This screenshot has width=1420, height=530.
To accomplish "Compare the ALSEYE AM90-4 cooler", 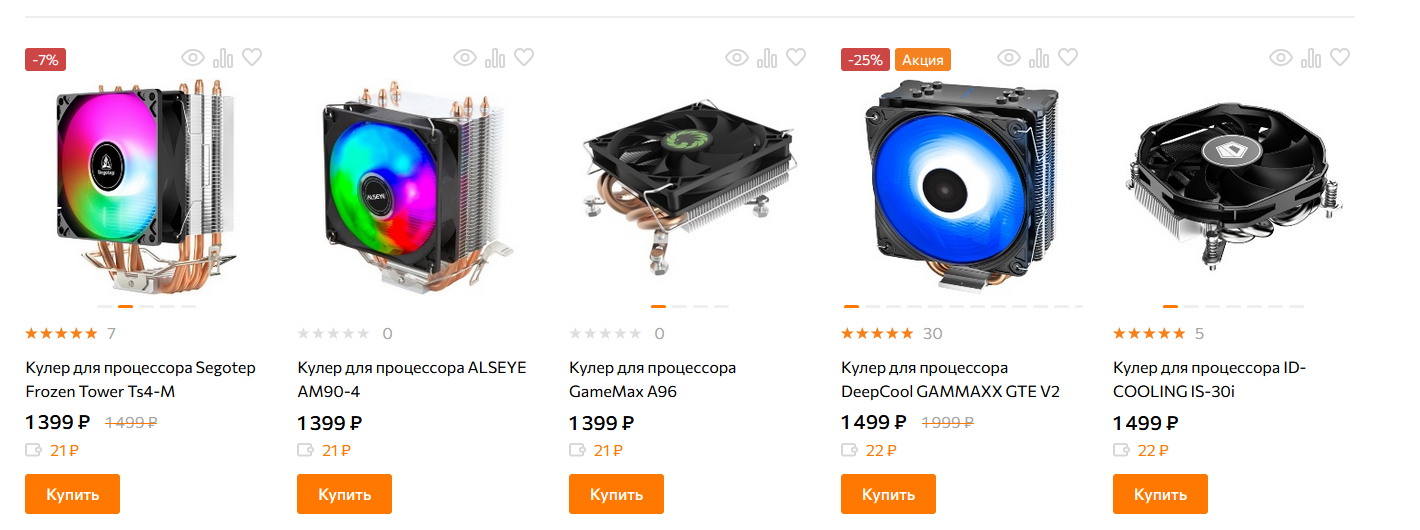I will [495, 58].
